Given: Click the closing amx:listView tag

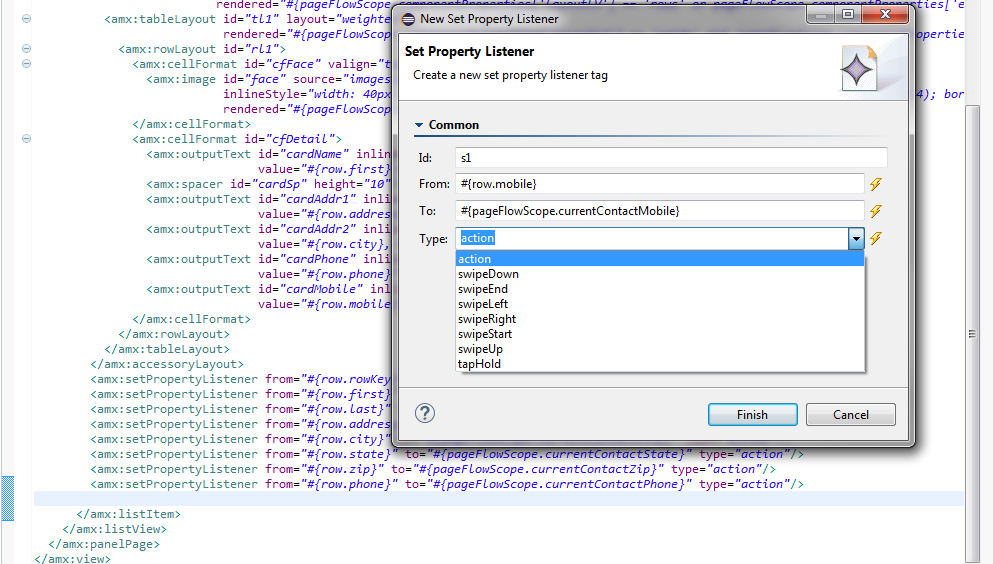Looking at the screenshot, I should pyautogui.click(x=115, y=529).
